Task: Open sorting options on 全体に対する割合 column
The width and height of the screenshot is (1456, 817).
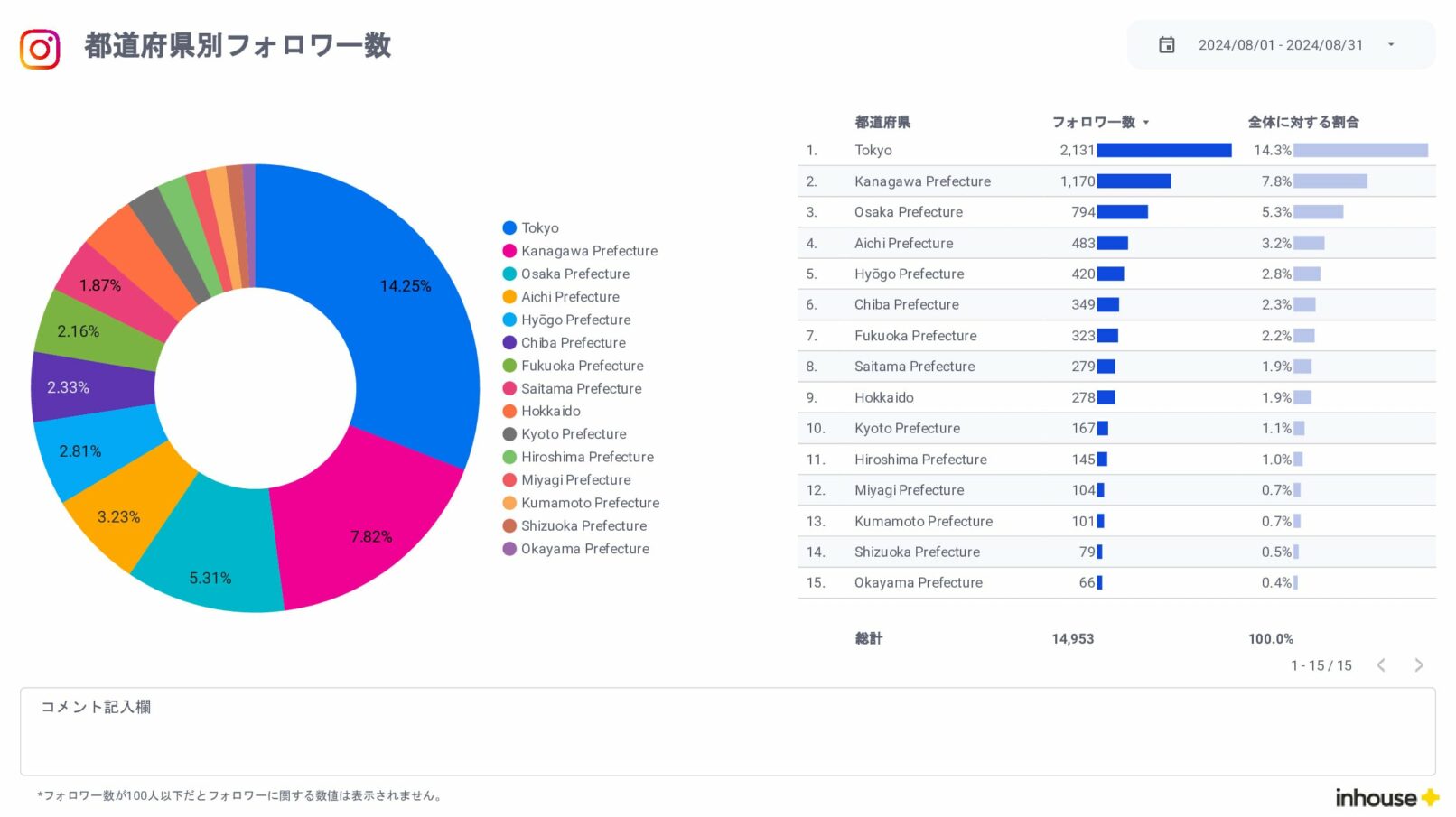Action: click(x=1303, y=122)
